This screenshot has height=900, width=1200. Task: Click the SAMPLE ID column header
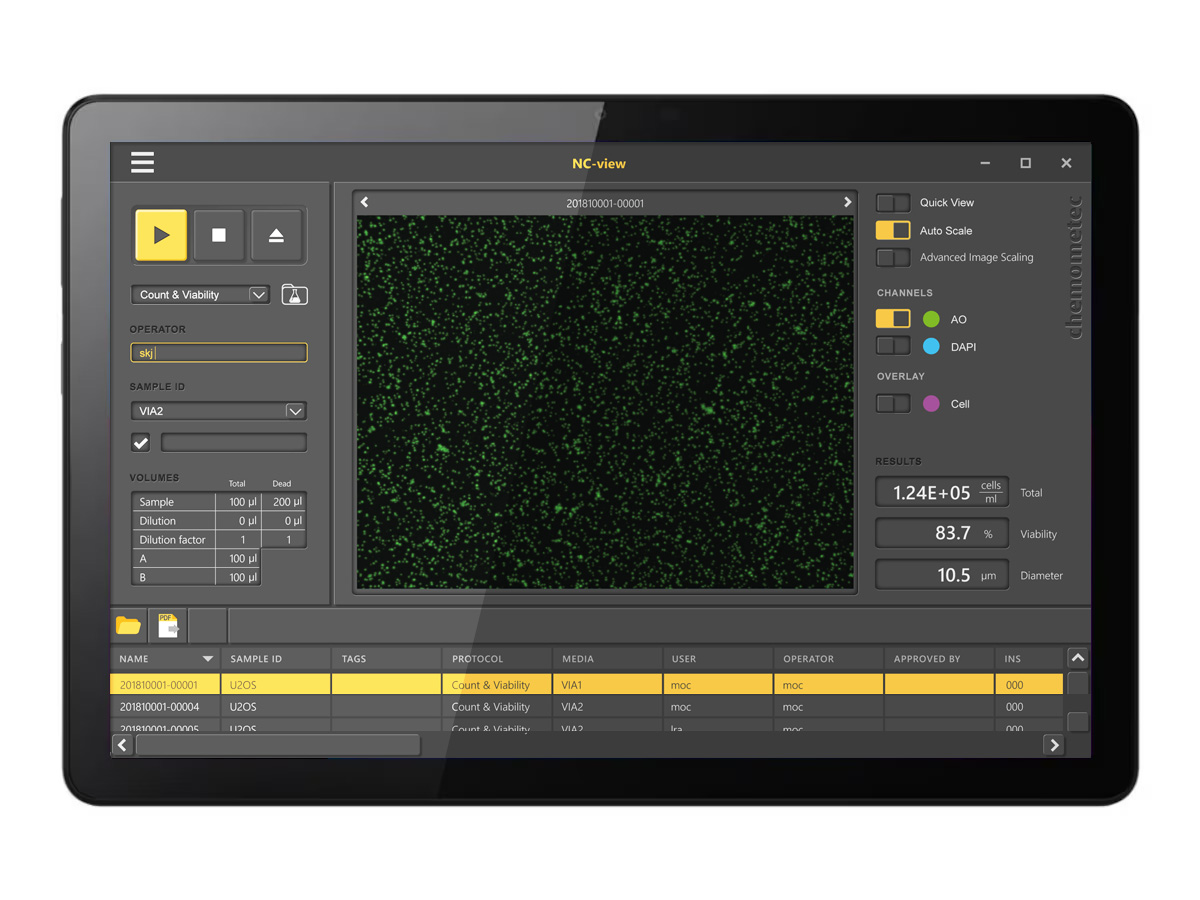coord(276,659)
